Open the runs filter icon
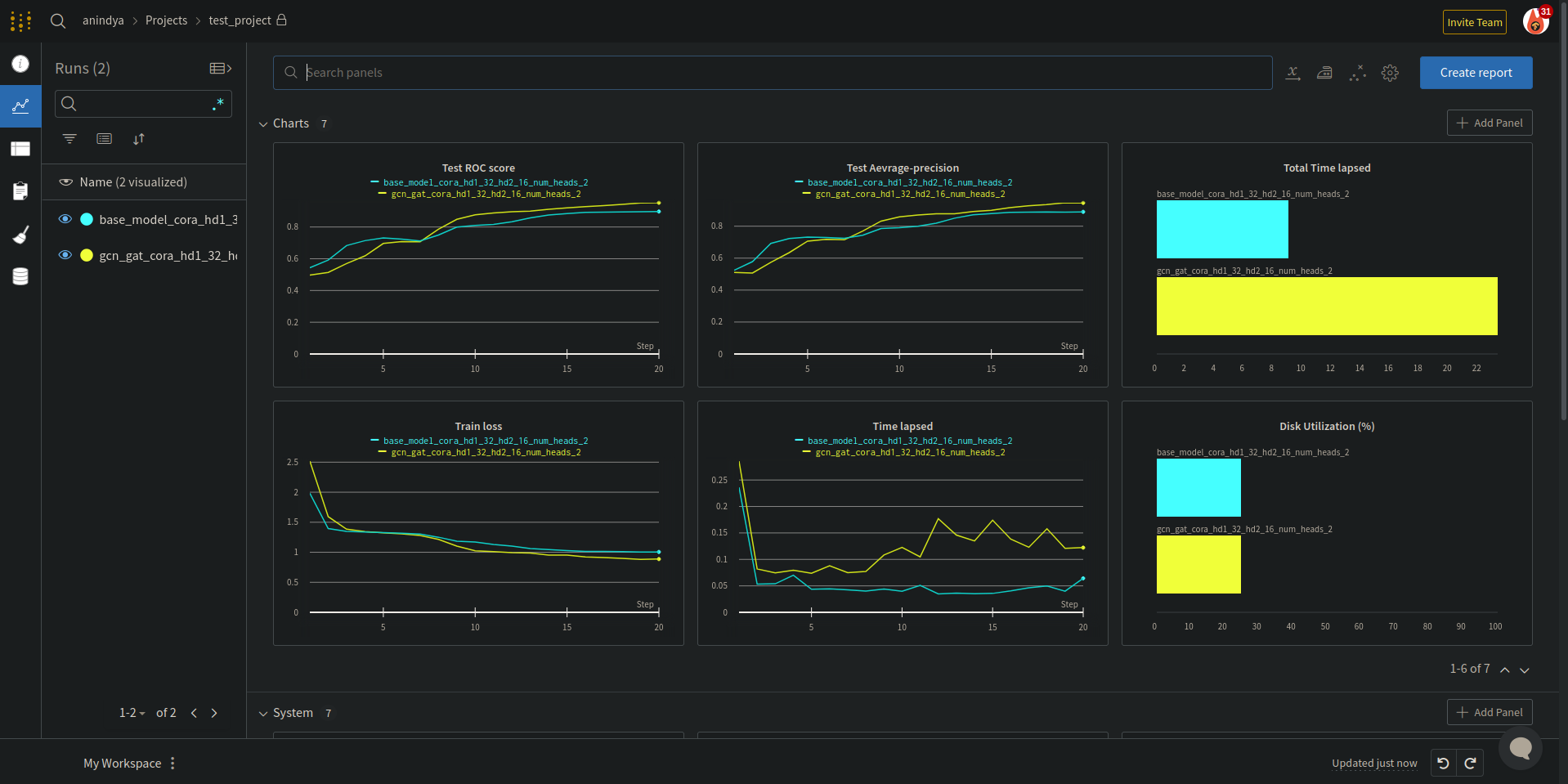This screenshot has width=1568, height=784. 69,139
